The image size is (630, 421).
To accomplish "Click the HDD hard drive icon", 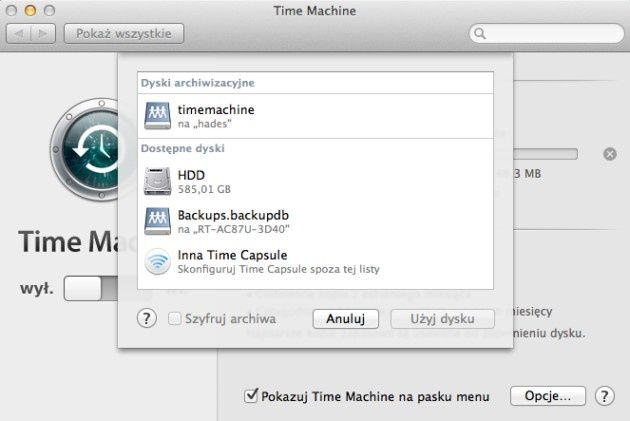I will coord(158,181).
